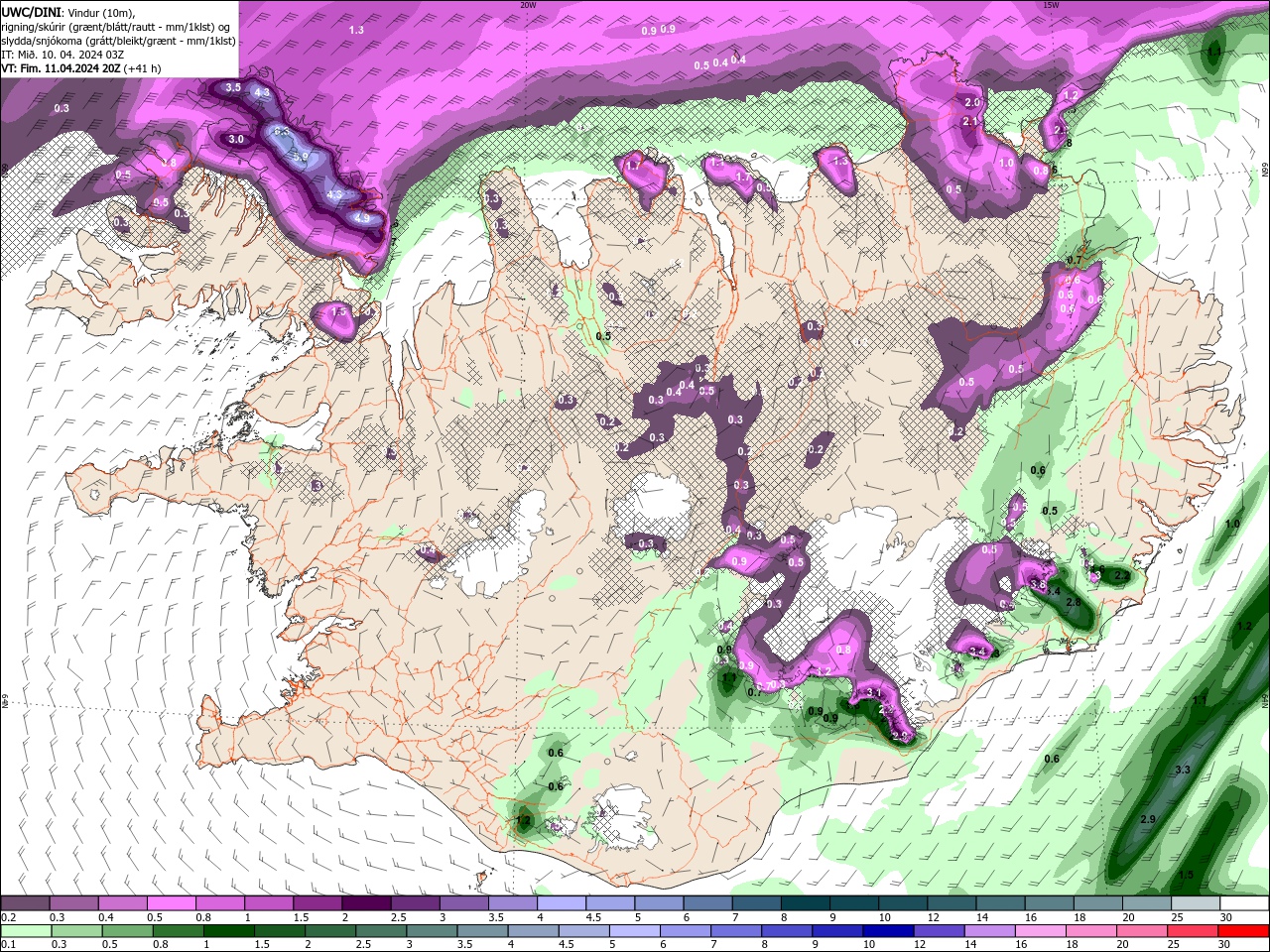
Task: Click the pale green 0.1 legend swatch
Action: click(25, 931)
